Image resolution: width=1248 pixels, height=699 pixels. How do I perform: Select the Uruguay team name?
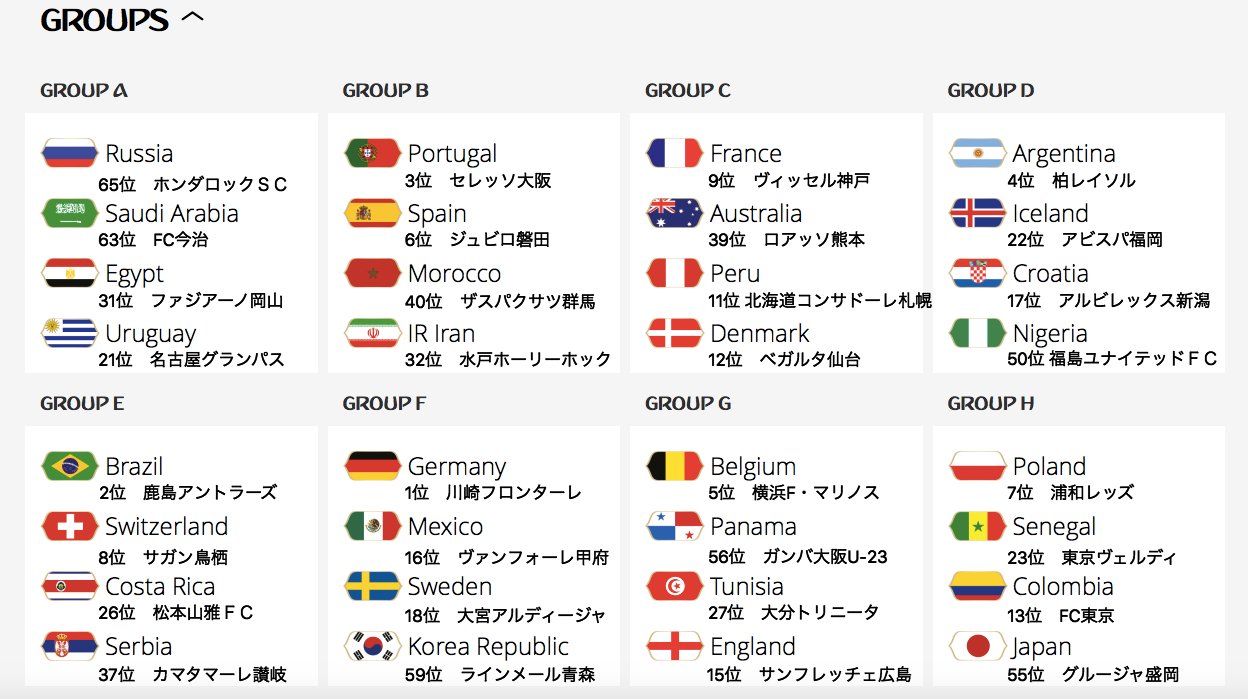[x=151, y=333]
